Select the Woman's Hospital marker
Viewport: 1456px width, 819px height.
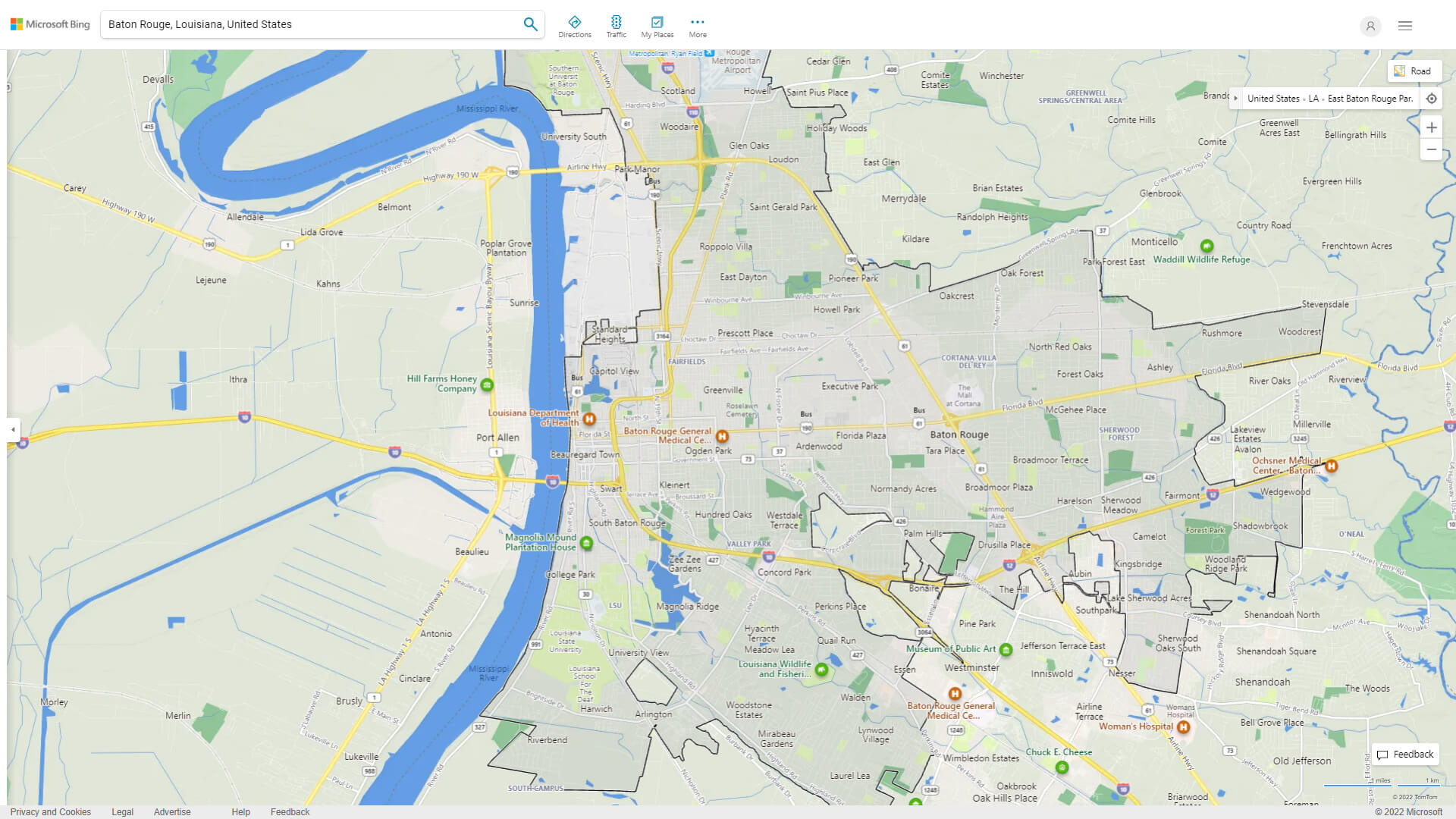point(1182,726)
